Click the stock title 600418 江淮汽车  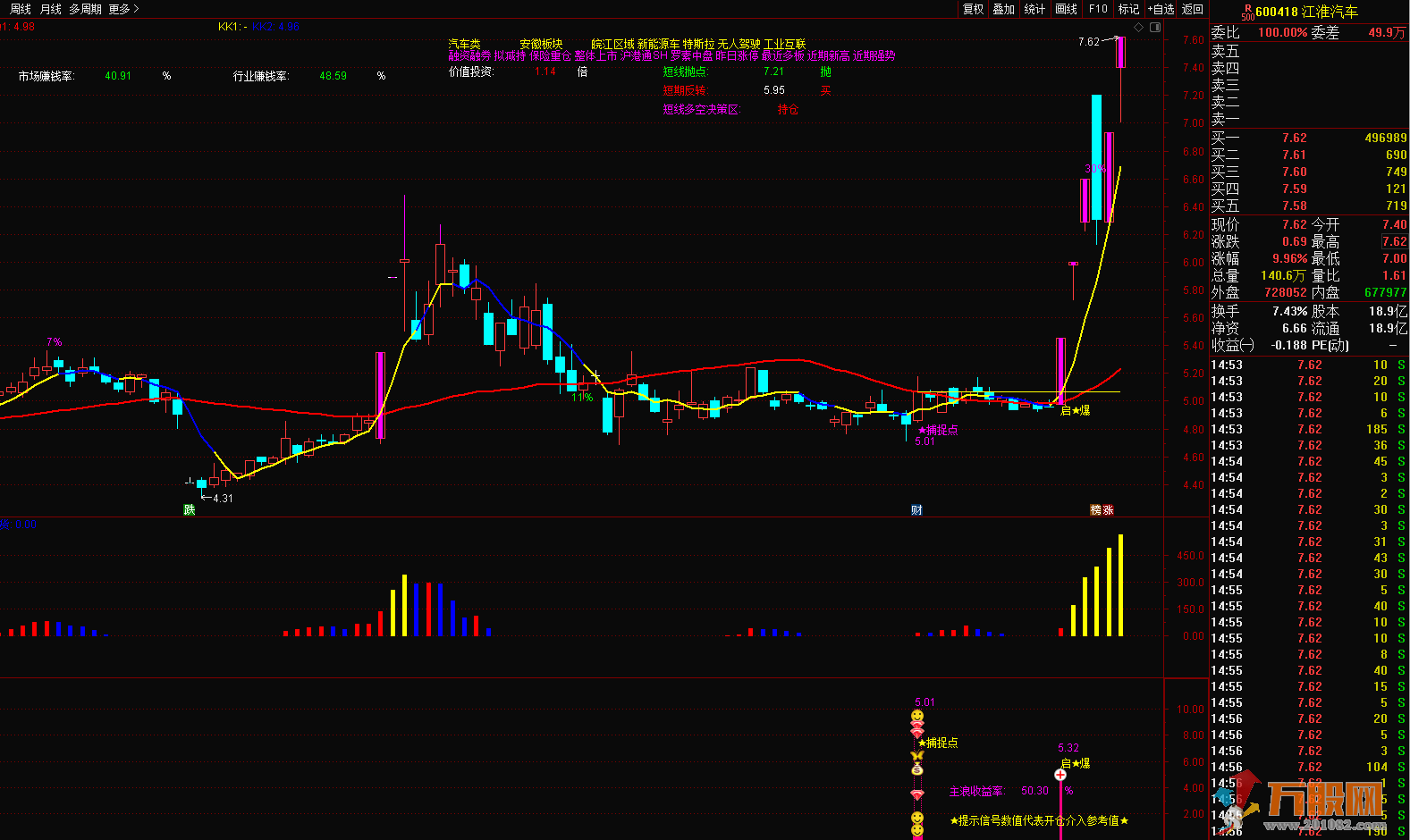click(x=1306, y=12)
